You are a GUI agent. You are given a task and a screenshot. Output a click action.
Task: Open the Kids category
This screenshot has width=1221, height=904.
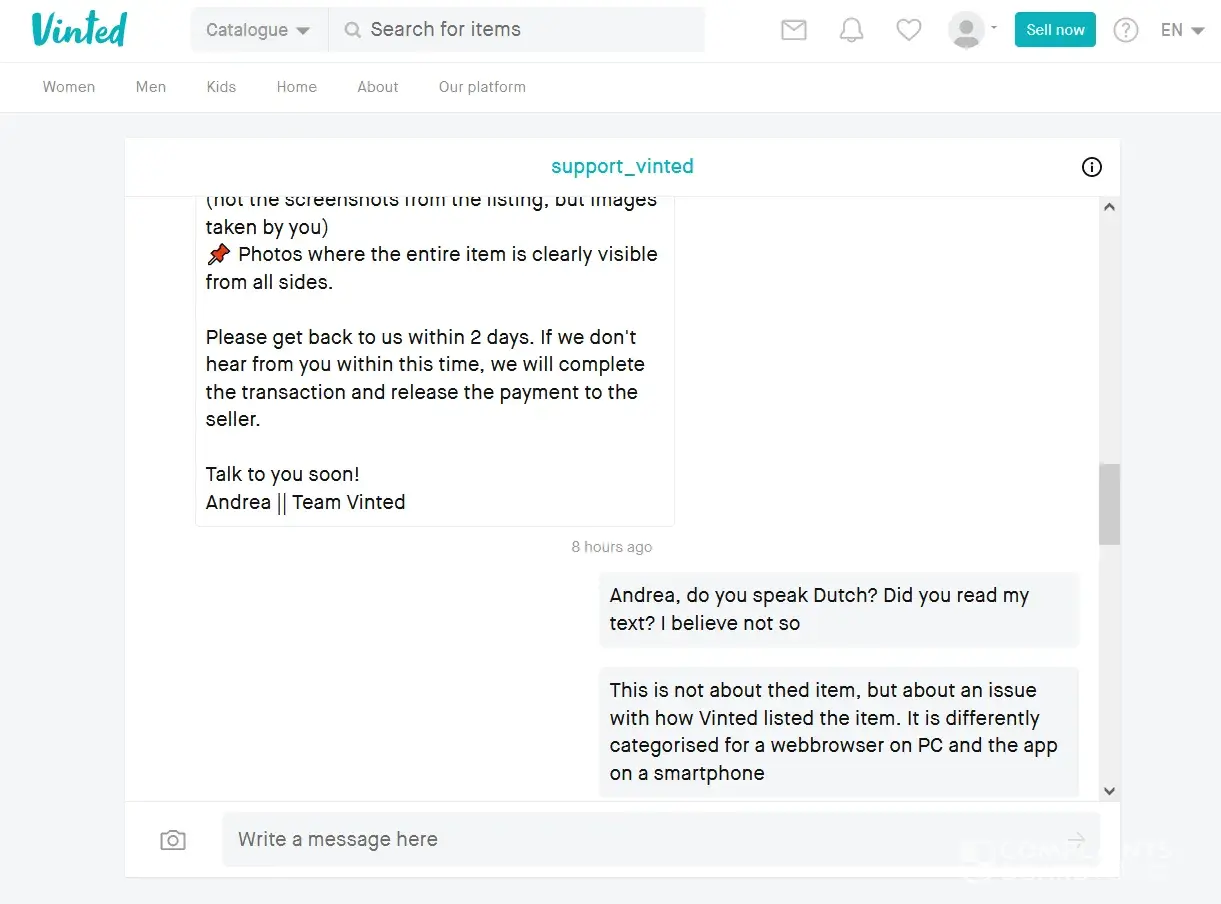tap(221, 87)
